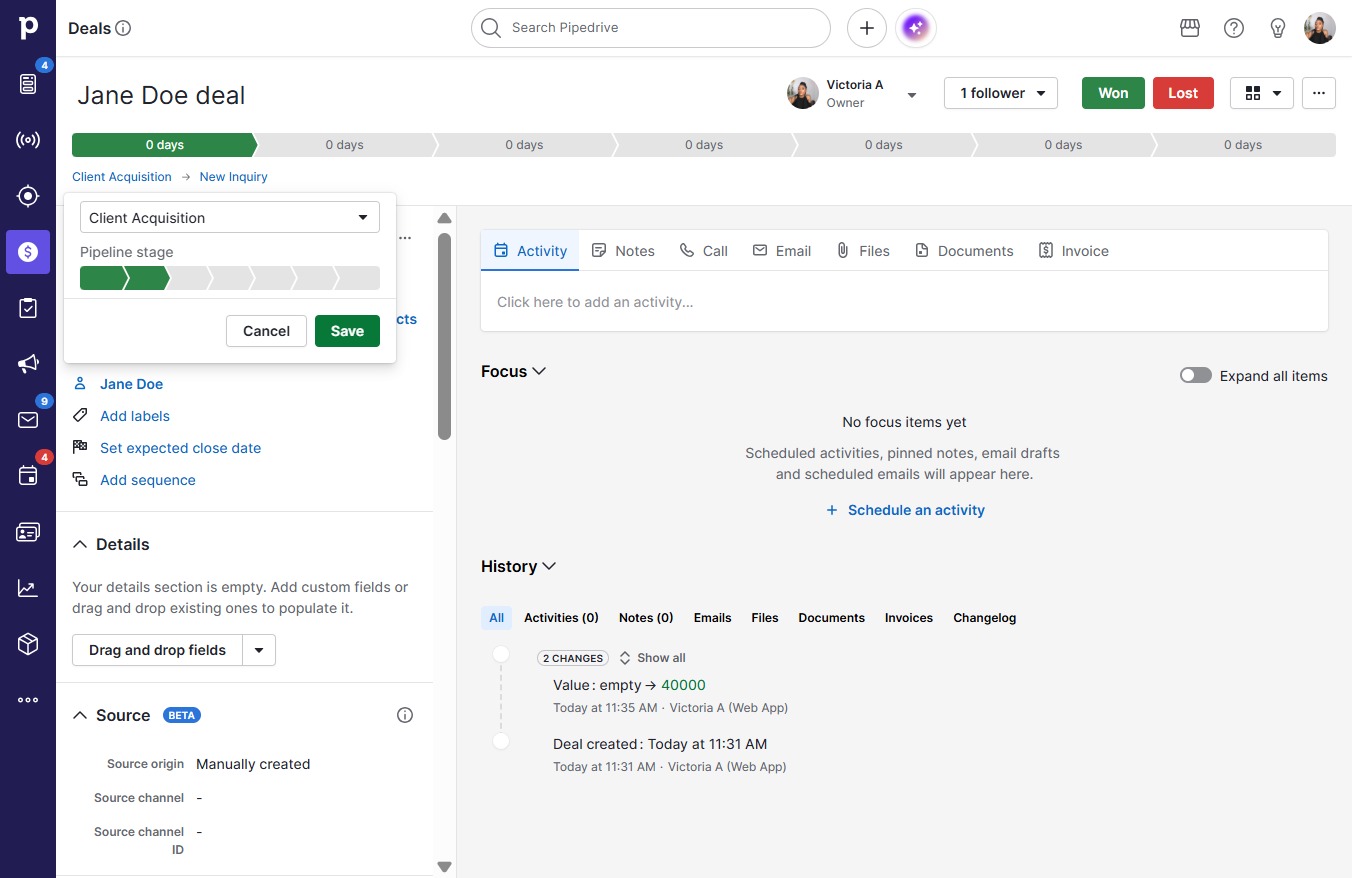Open the Mail envelope sidebar icon
1352x878 pixels.
click(28, 420)
